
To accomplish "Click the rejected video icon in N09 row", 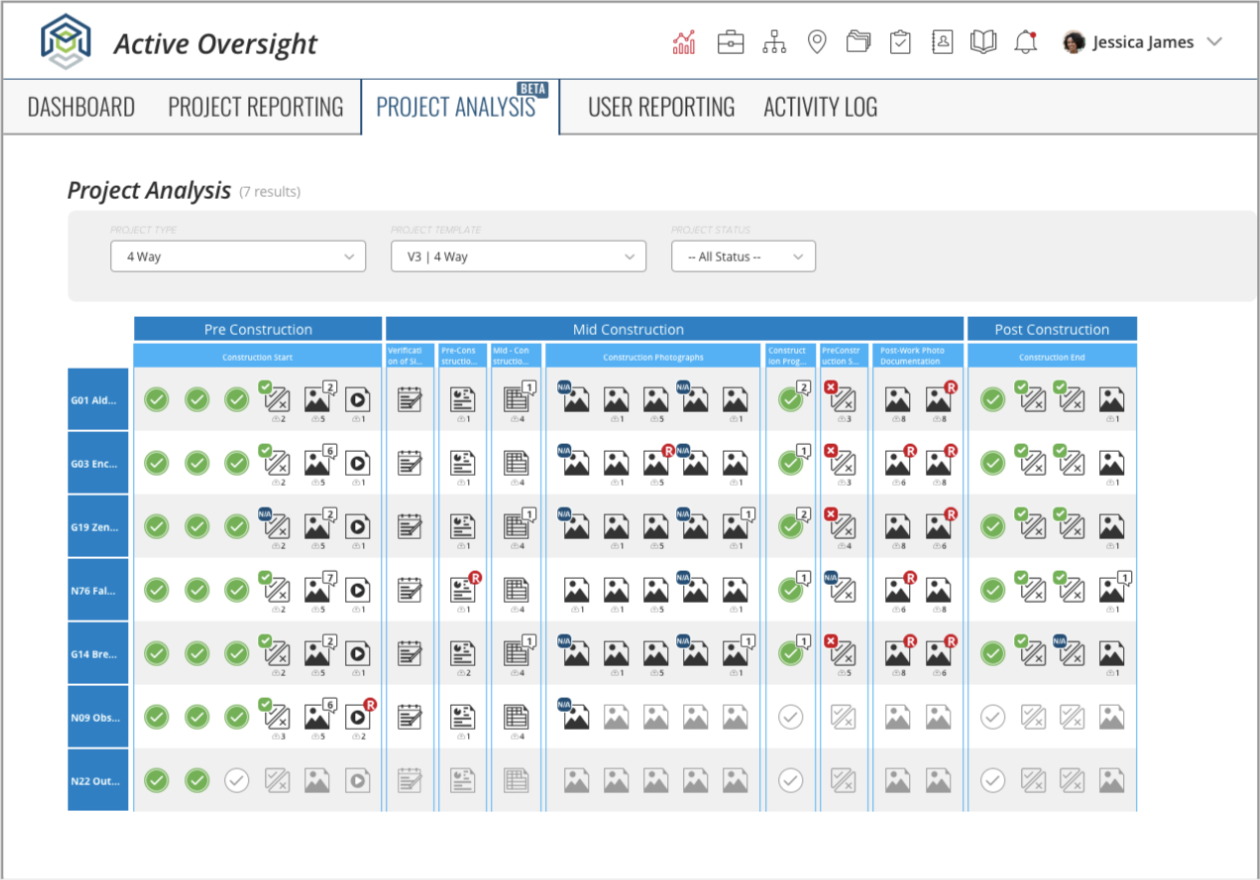I will (x=357, y=716).
